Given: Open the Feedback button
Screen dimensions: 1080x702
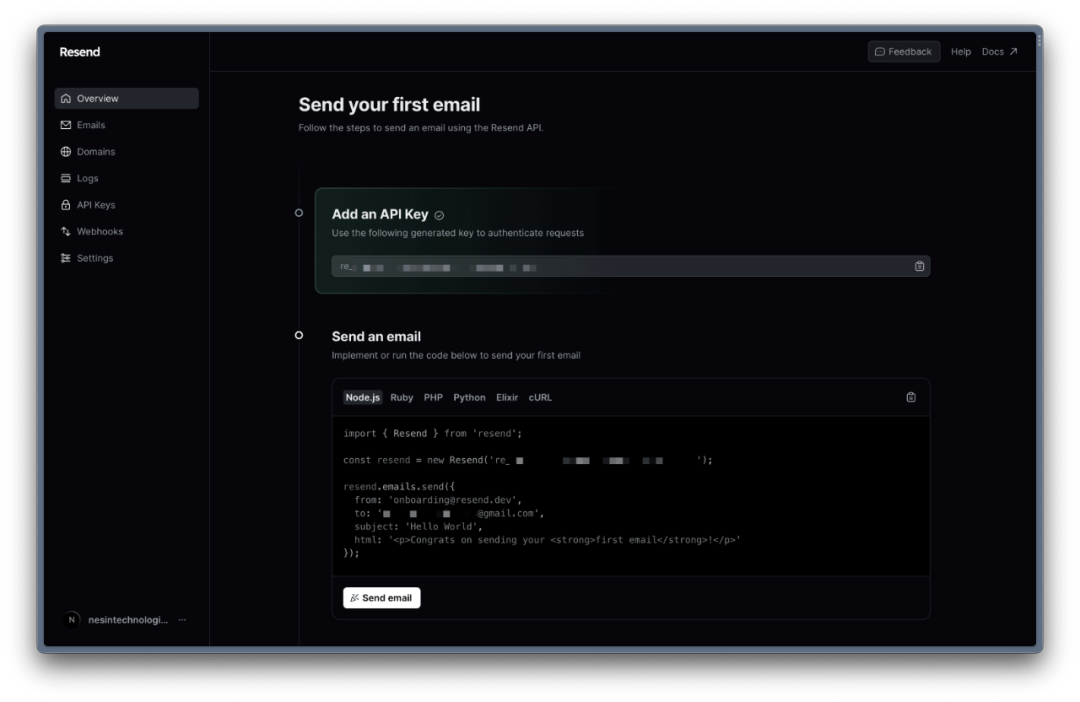Looking at the screenshot, I should tap(903, 52).
